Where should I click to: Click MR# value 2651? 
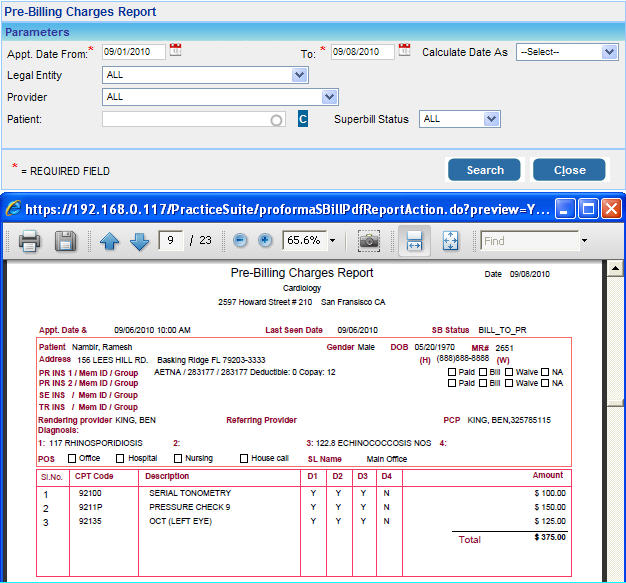[504, 348]
